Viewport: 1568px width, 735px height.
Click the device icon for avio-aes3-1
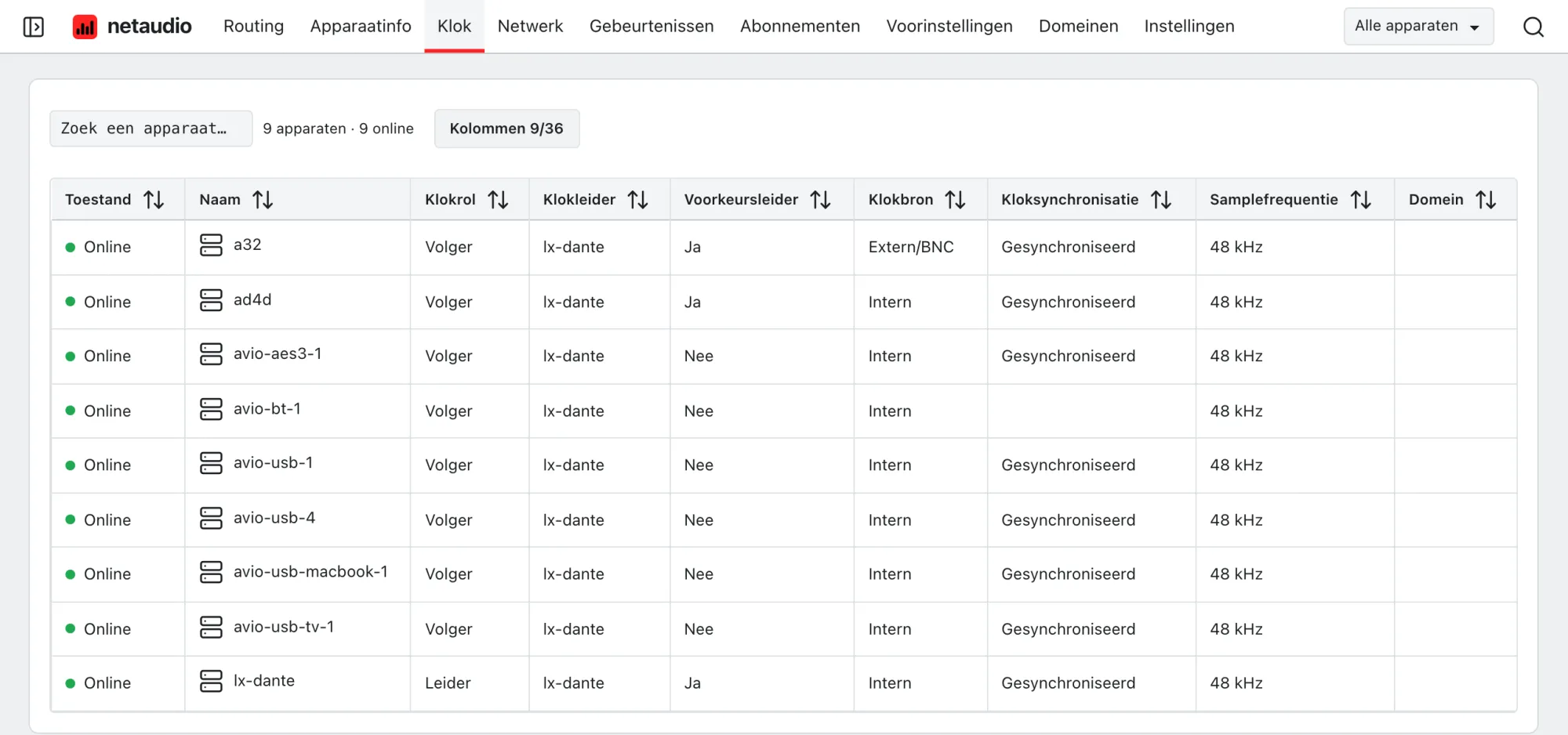click(x=211, y=354)
